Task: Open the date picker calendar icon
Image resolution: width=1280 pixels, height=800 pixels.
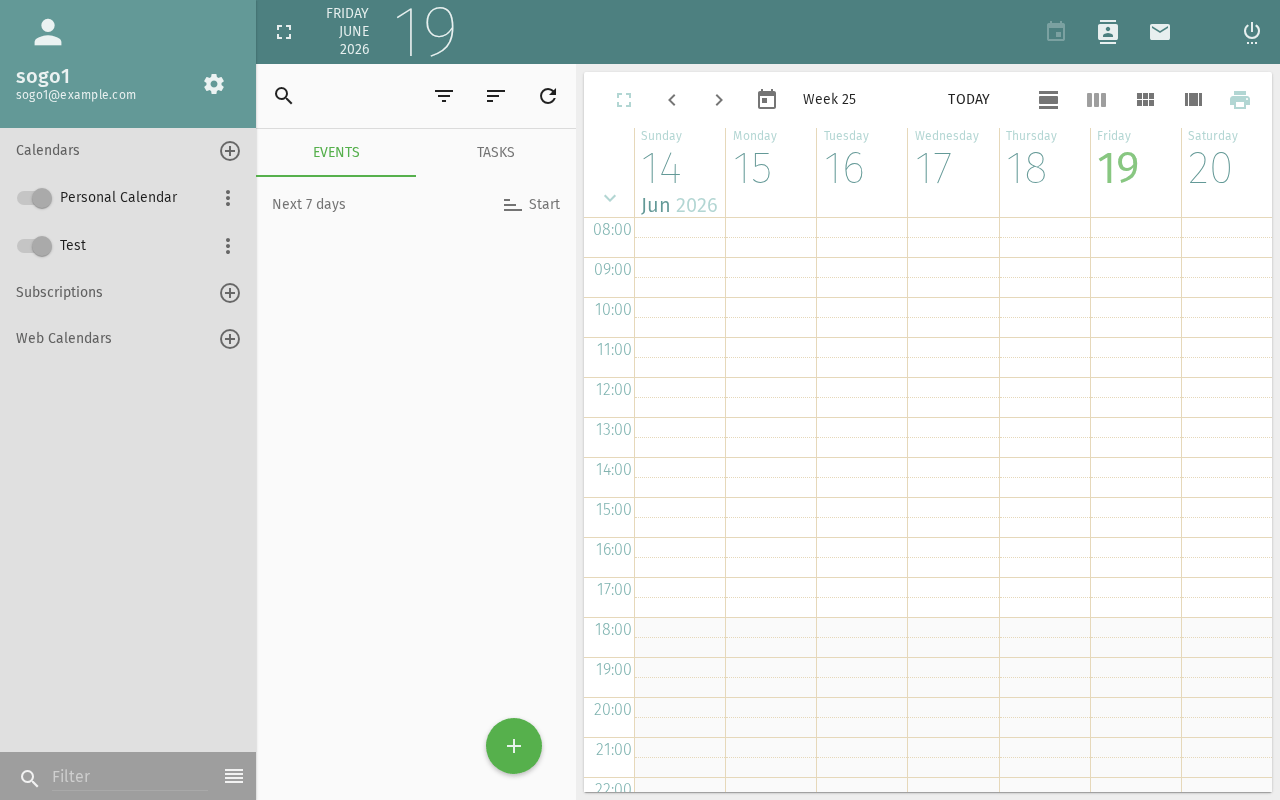Action: coord(767,100)
